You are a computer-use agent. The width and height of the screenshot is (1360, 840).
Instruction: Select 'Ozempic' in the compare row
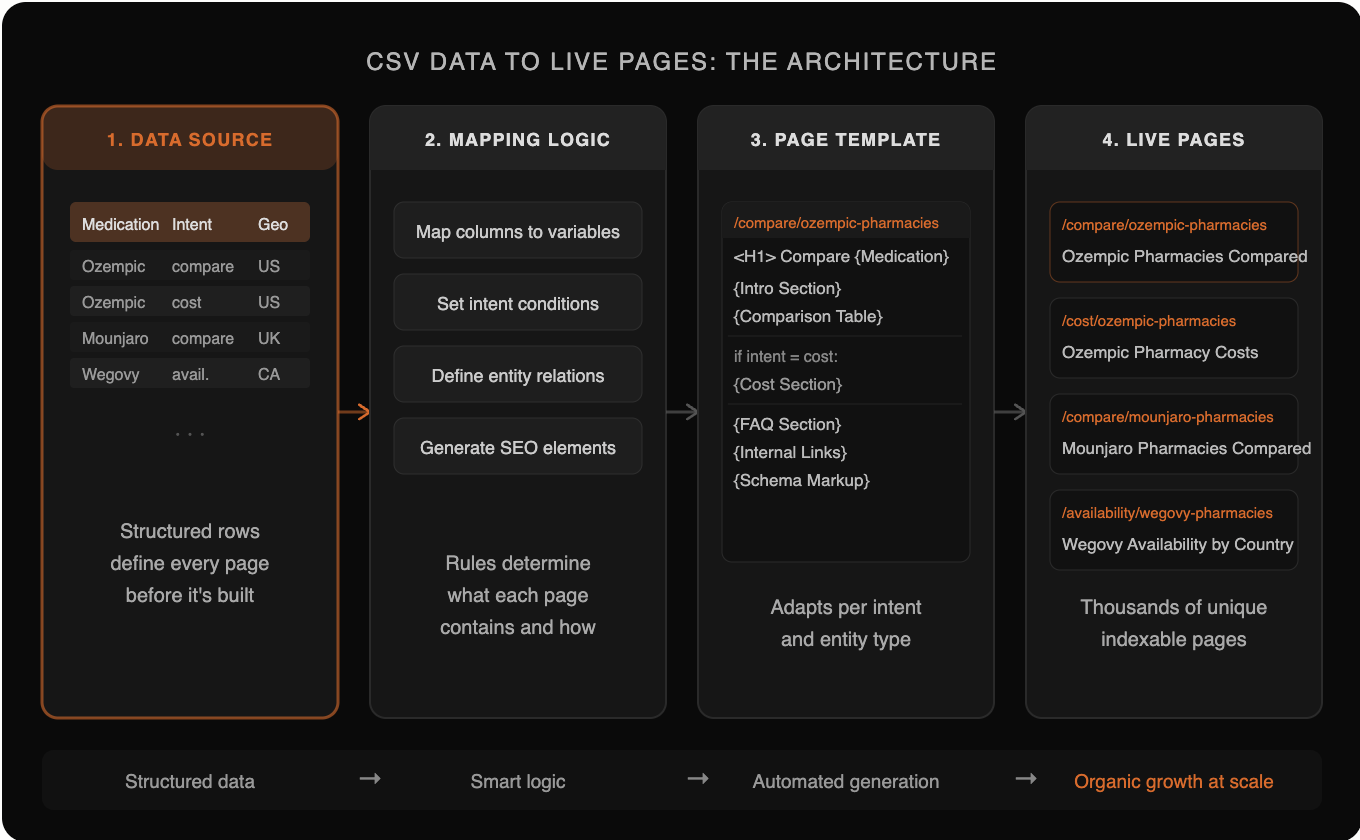[x=113, y=266]
